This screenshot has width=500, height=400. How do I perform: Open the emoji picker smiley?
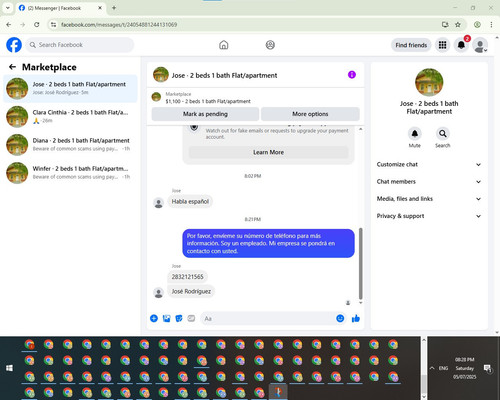[x=340, y=318]
